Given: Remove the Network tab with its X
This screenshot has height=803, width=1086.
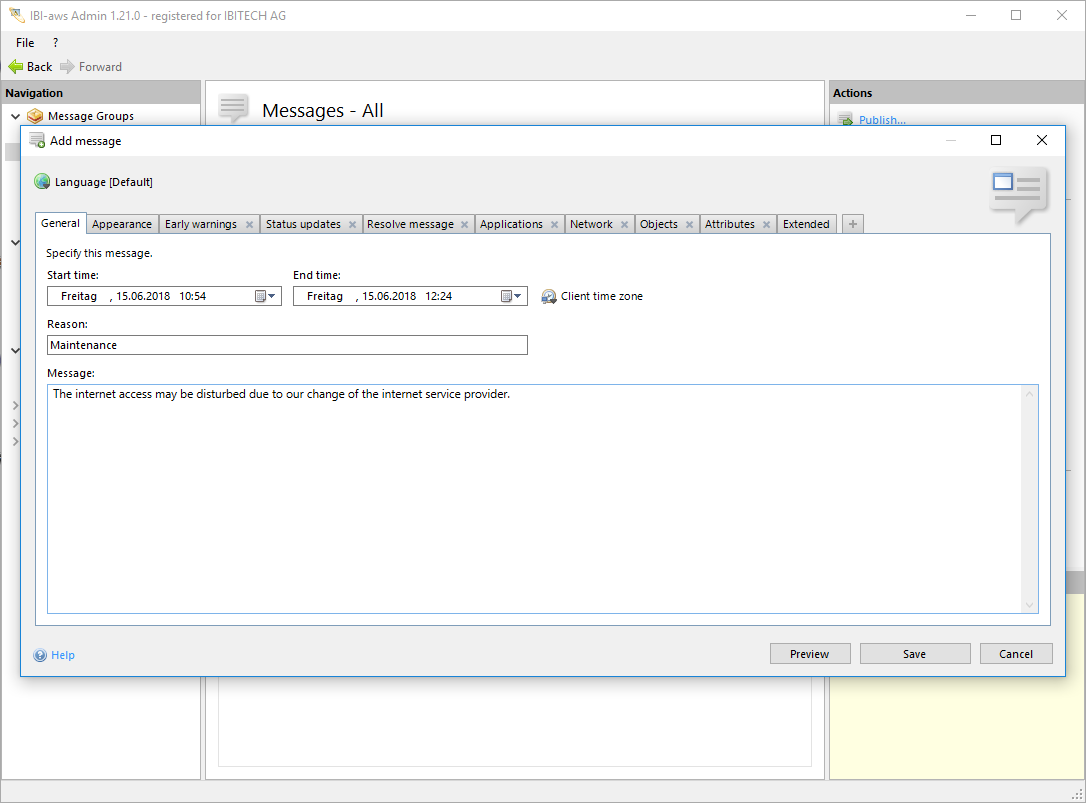Looking at the screenshot, I should (624, 225).
